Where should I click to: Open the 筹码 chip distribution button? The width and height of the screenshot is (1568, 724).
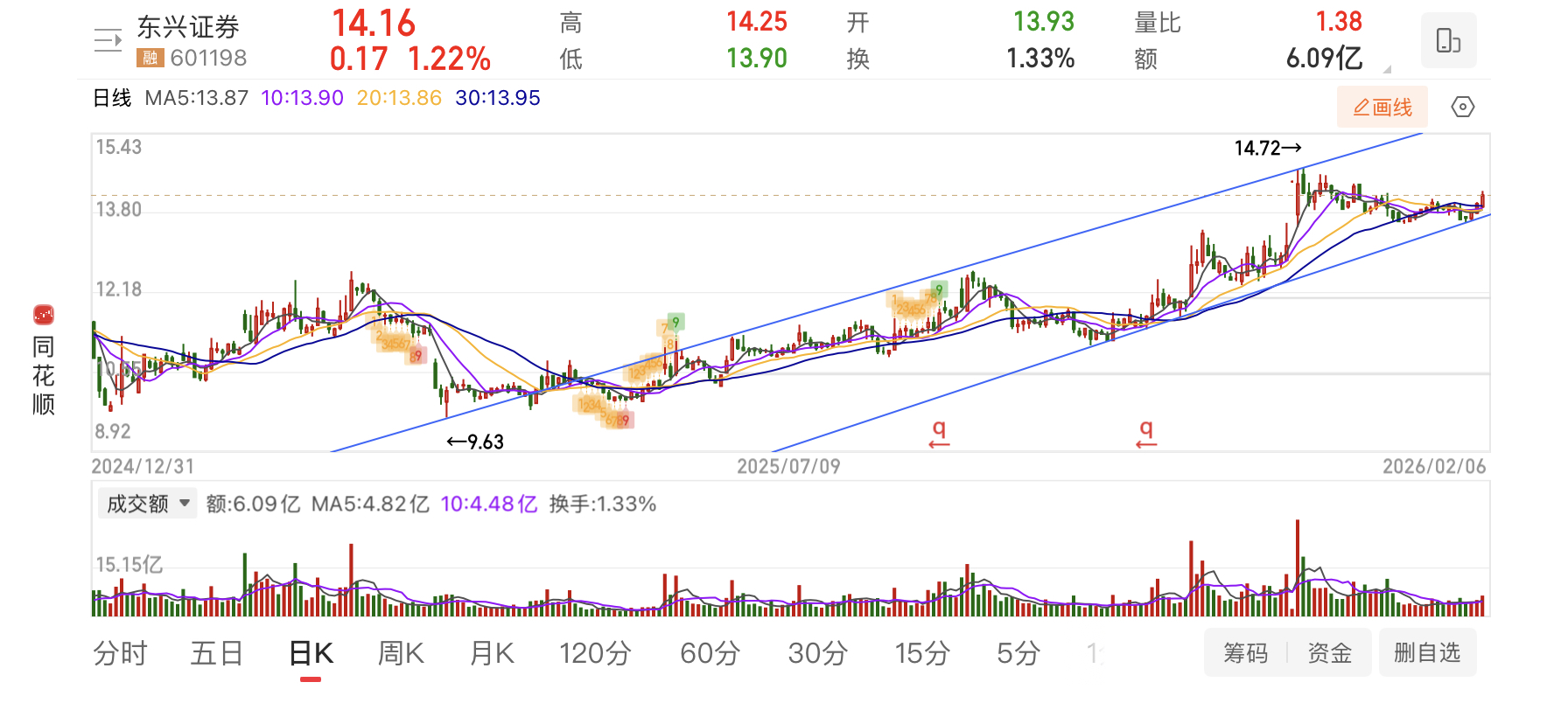tap(1245, 652)
